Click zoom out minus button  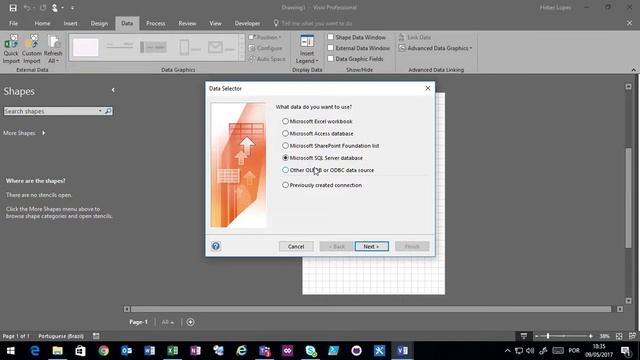(x=537, y=336)
